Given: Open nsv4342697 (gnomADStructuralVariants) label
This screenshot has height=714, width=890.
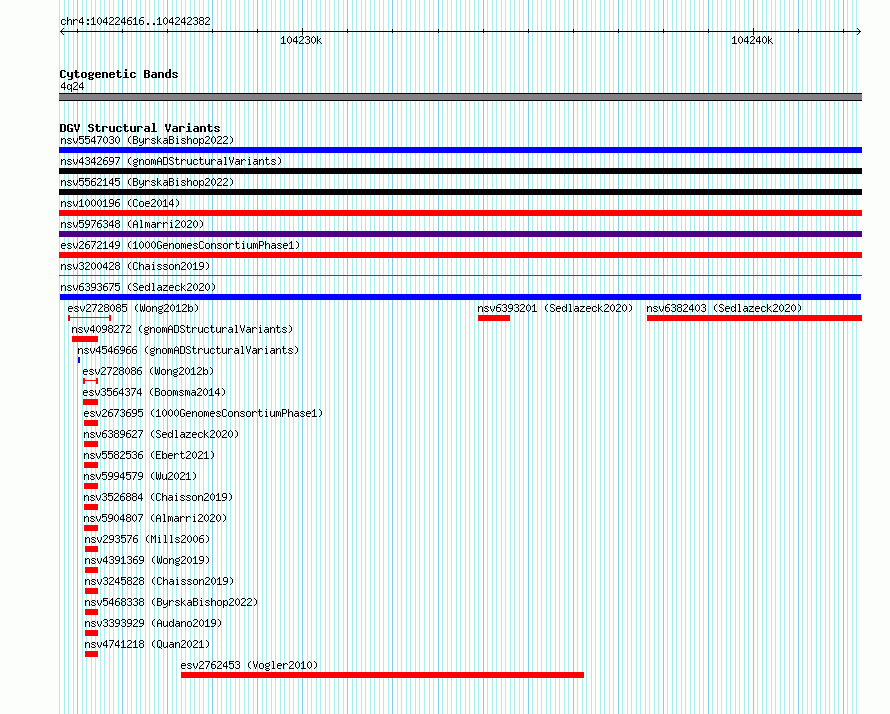Looking at the screenshot, I should coord(171,161).
